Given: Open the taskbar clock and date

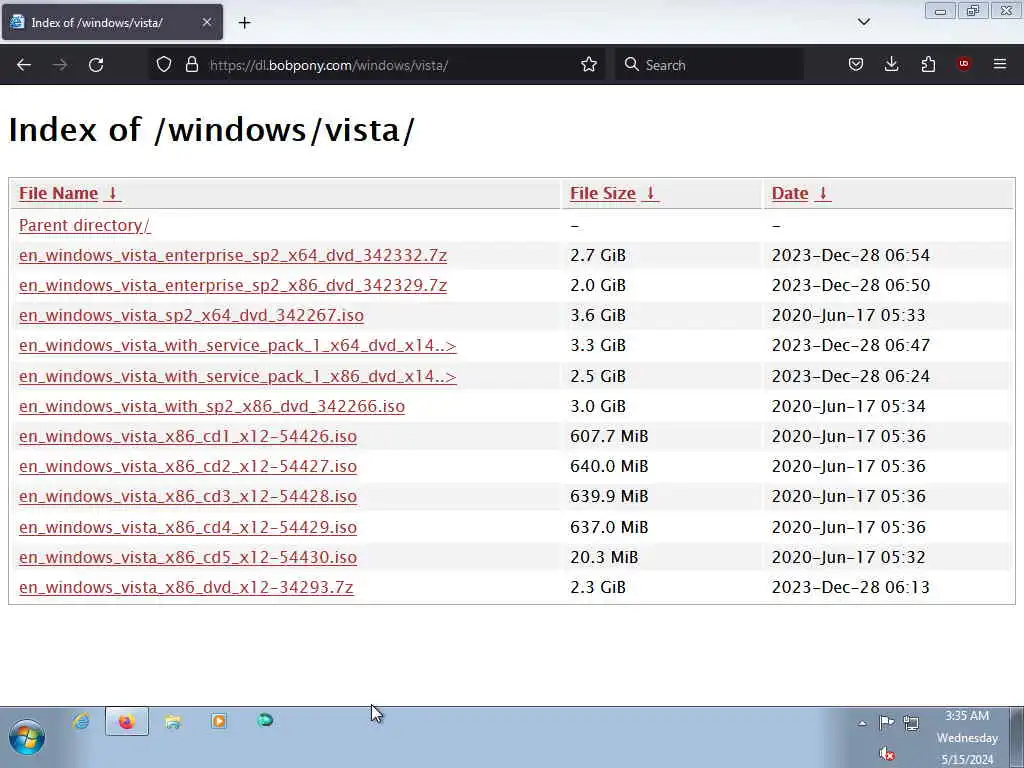Looking at the screenshot, I should [x=967, y=737].
